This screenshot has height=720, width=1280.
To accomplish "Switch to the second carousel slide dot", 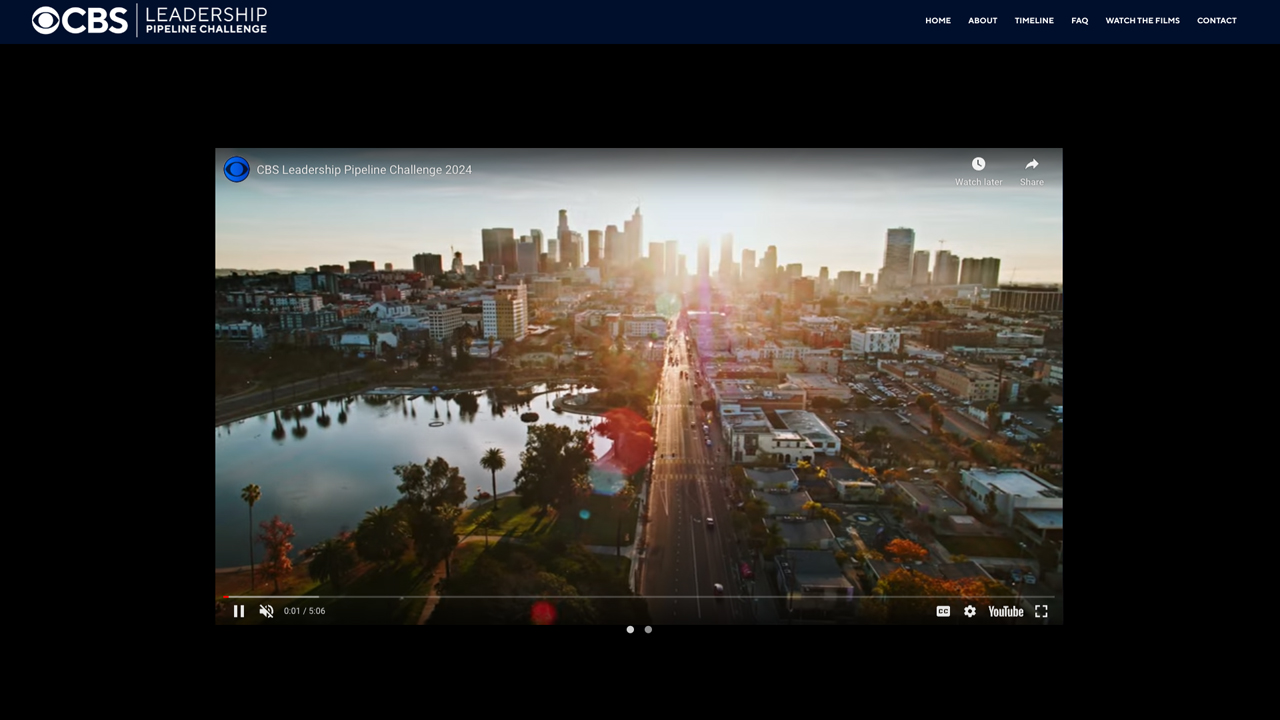I will coord(648,630).
